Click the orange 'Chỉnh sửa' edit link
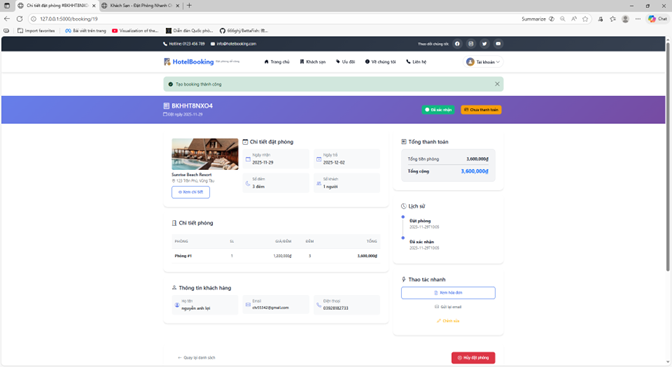The image size is (672, 367). (x=448, y=321)
